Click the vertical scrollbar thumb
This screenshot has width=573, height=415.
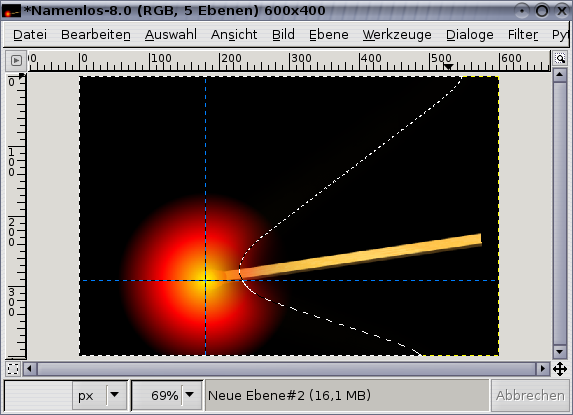[x=560, y=213]
